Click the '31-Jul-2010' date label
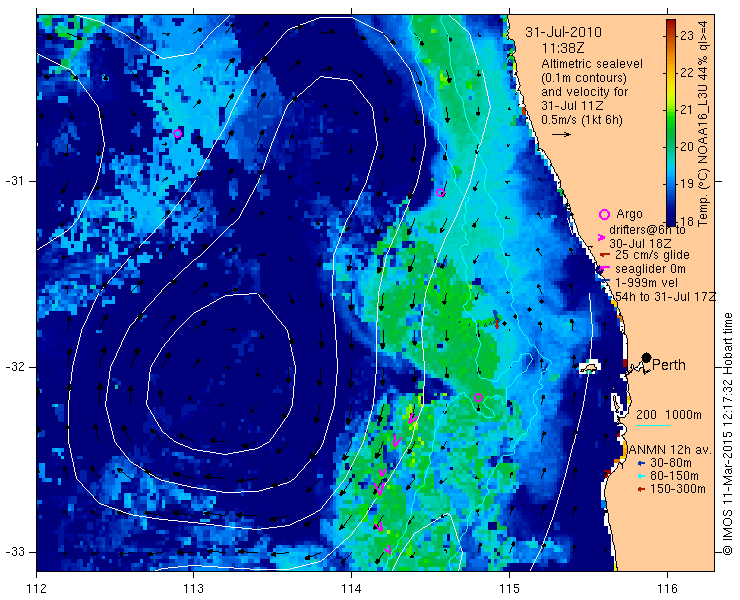The height and width of the screenshot is (600, 740). point(563,33)
